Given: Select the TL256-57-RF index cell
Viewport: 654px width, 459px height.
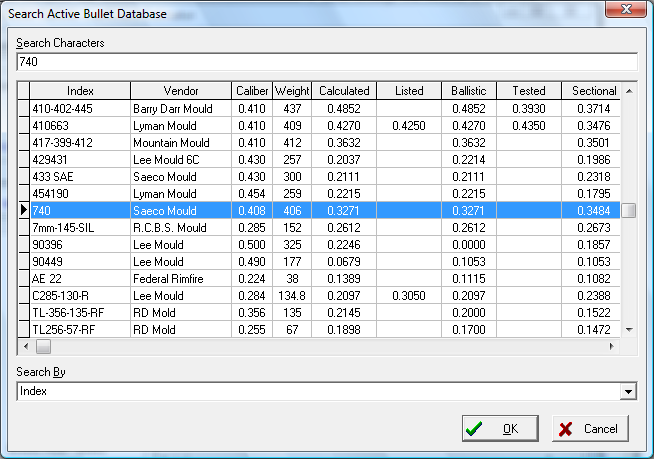Looking at the screenshot, I should 80,330.
